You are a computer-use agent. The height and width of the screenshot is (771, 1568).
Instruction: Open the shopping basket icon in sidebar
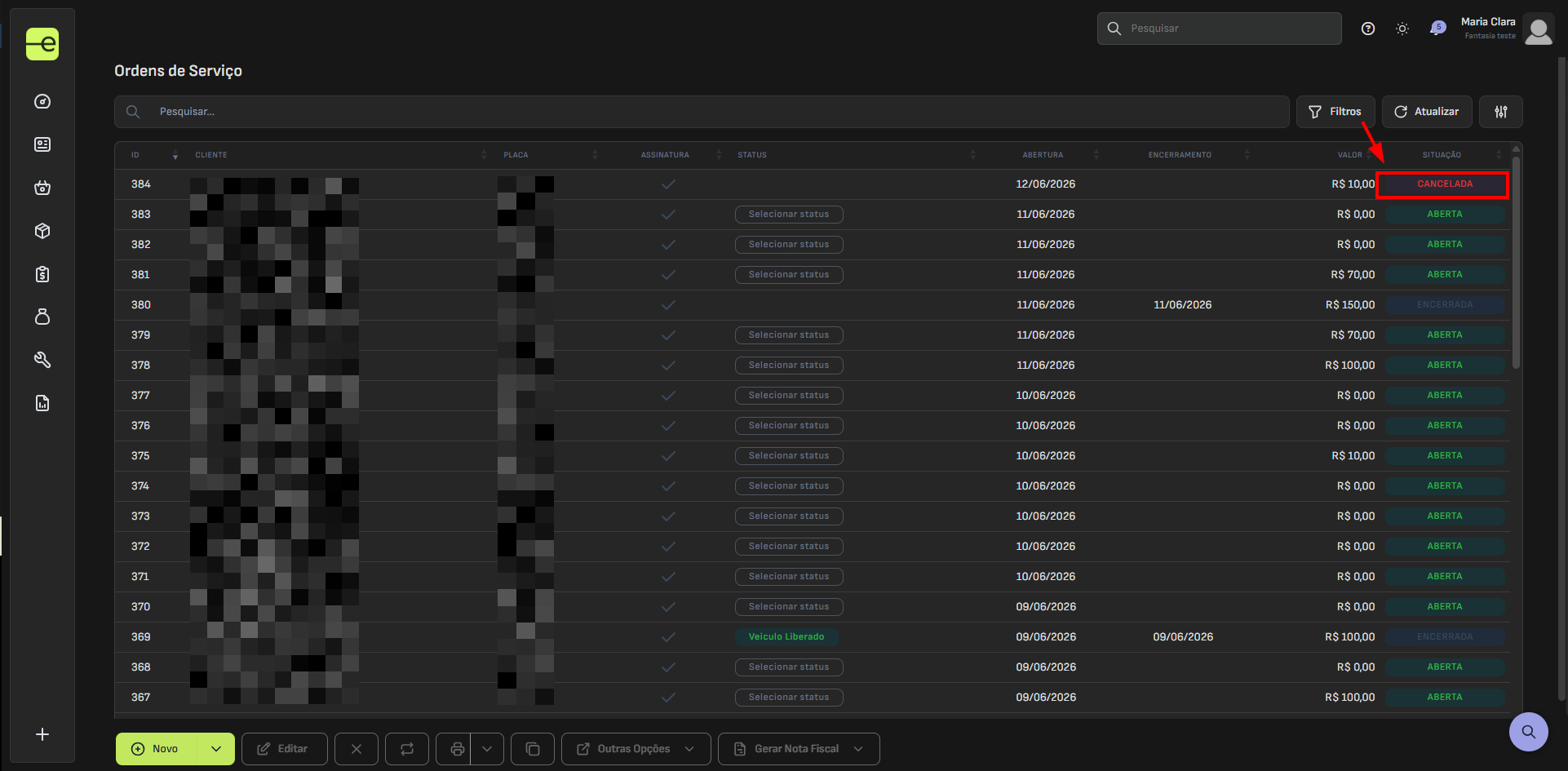click(x=42, y=188)
